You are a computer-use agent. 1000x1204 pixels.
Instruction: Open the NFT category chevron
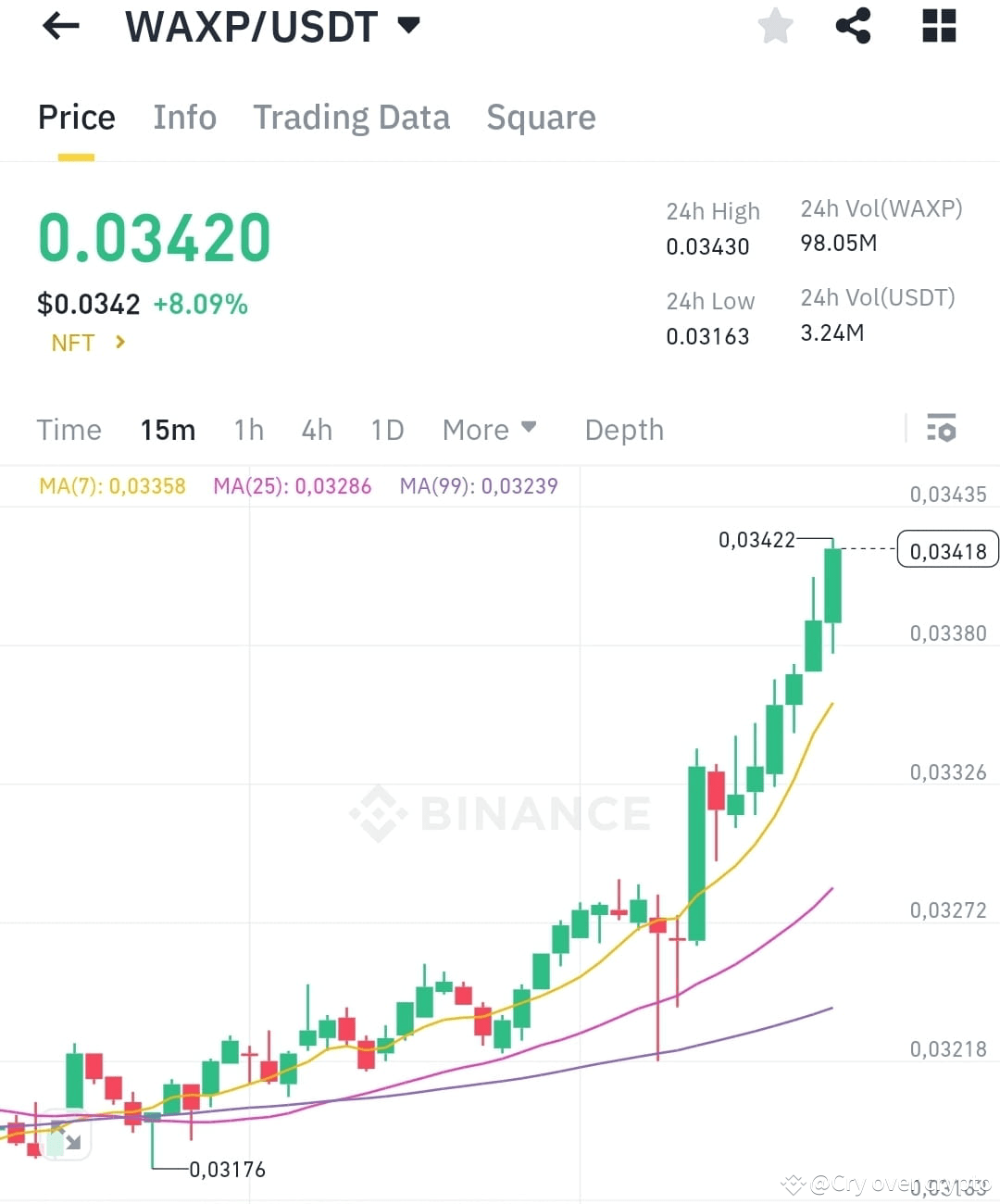click(x=119, y=342)
